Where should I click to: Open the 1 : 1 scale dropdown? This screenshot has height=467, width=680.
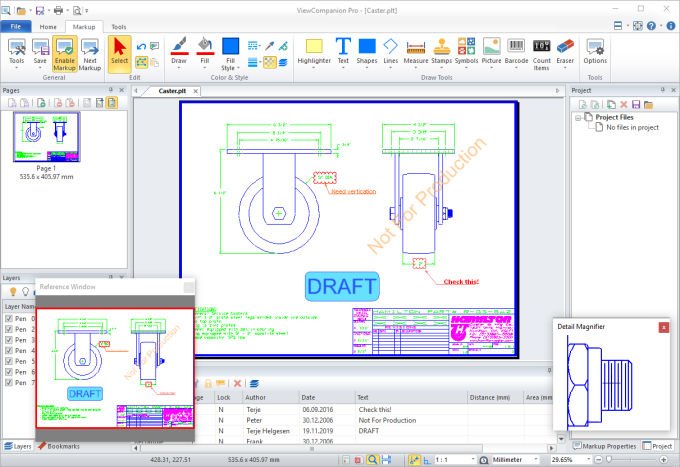point(473,459)
